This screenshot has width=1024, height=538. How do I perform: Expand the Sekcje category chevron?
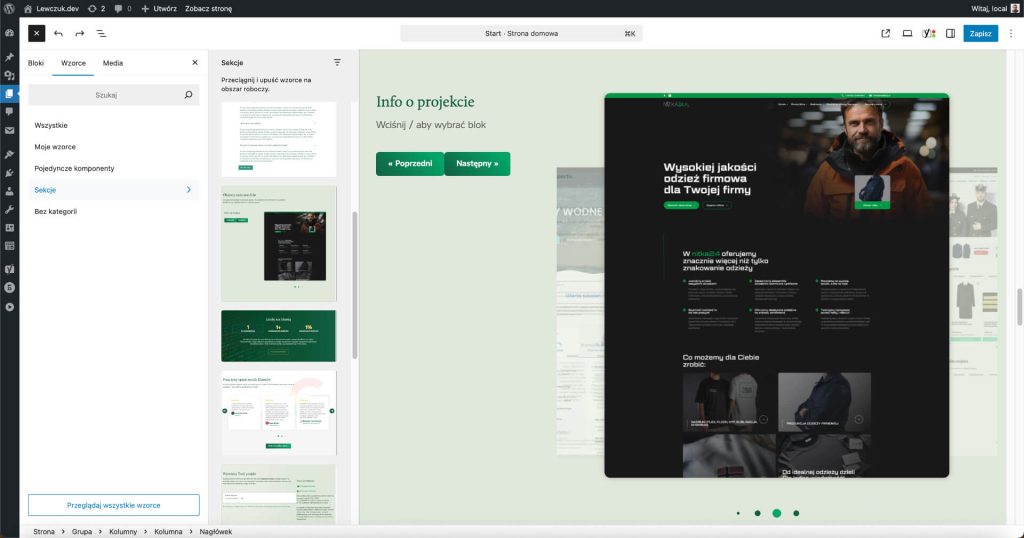coord(189,190)
